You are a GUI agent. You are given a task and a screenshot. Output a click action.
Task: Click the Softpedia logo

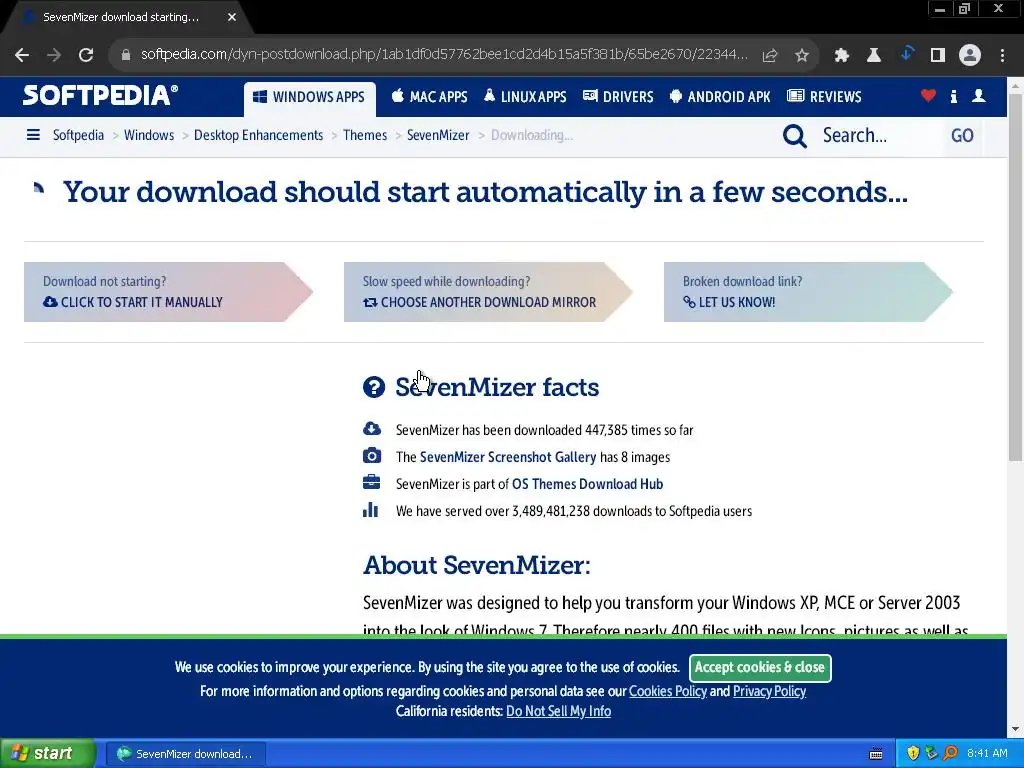point(100,95)
